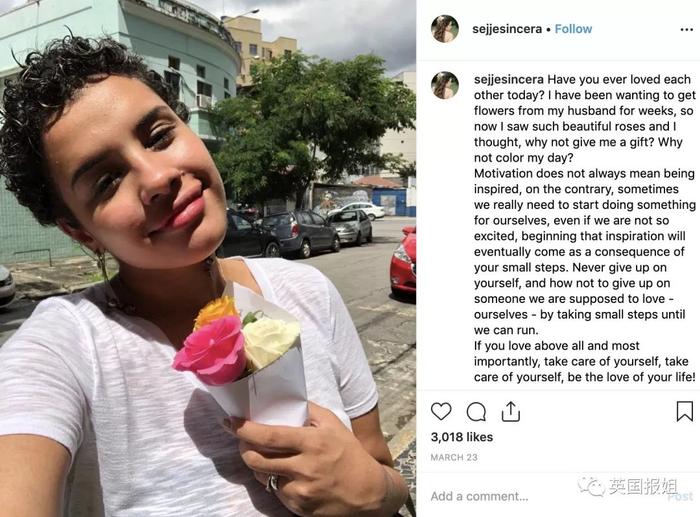The height and width of the screenshot is (517, 700).
Task: Click the selfie photo of the post
Action: point(208,258)
